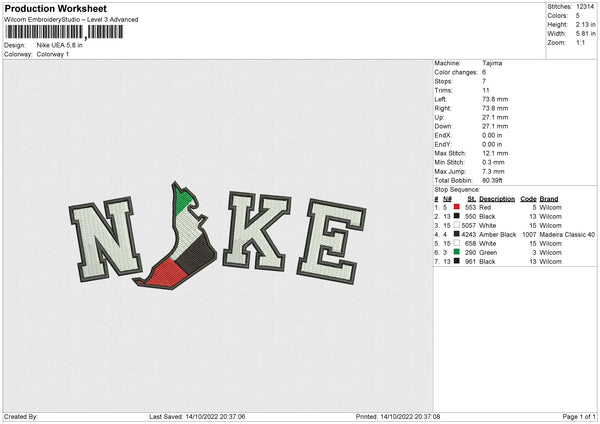This screenshot has width=600, height=424.
Task: Click the Height value 2.13 in
Action: 586,24
